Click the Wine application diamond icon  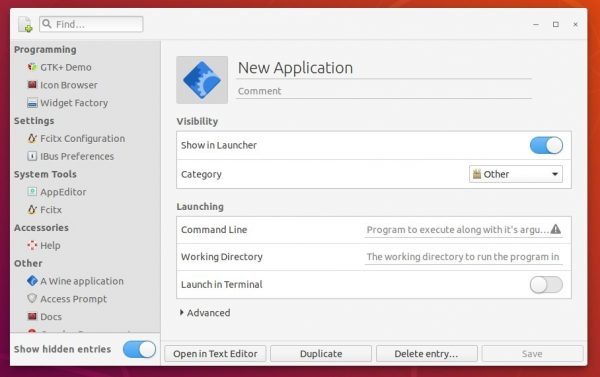pyautogui.click(x=32, y=281)
